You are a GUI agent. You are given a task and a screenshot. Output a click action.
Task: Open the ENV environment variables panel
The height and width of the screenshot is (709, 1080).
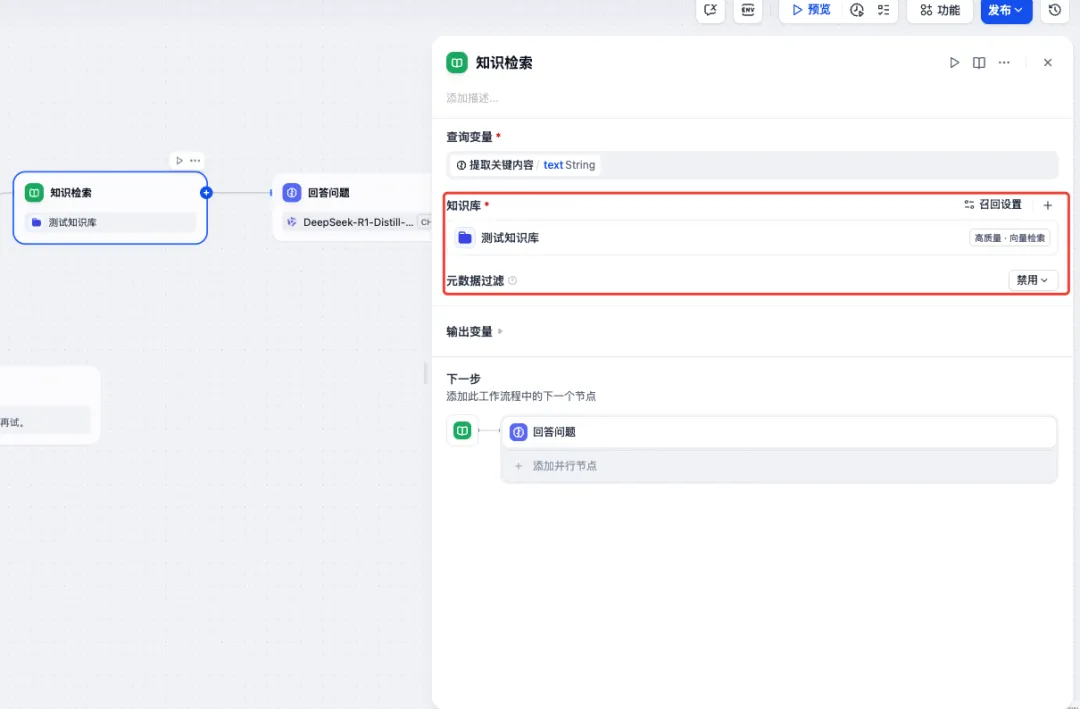pos(748,11)
